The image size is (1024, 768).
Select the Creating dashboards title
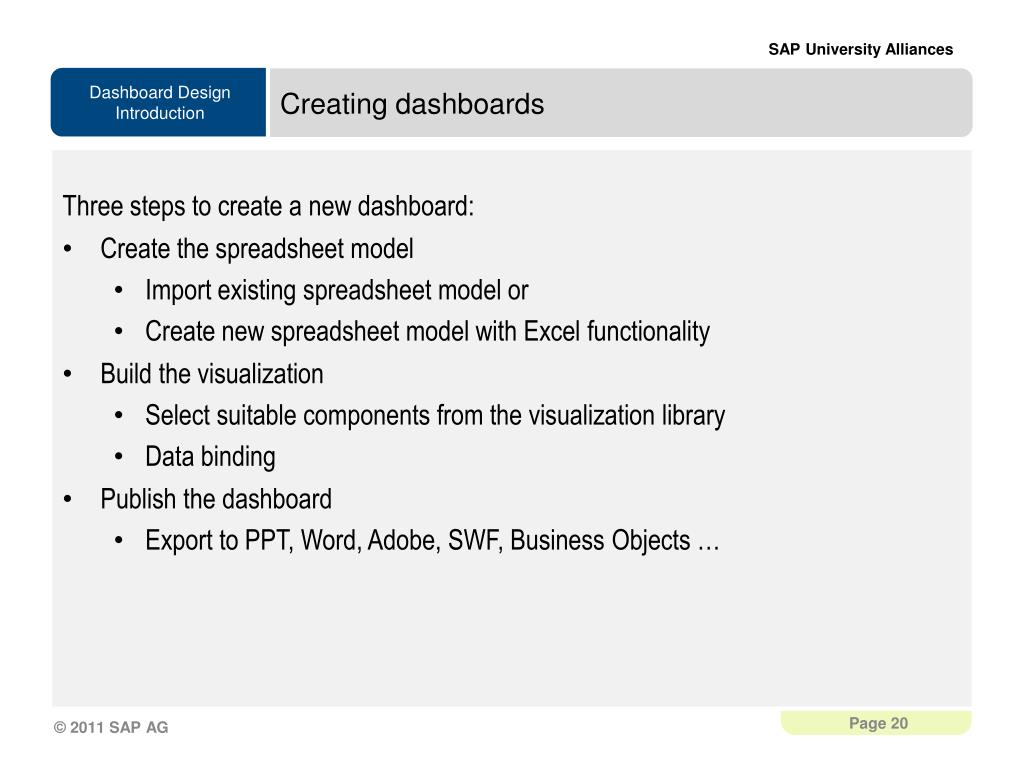click(412, 104)
